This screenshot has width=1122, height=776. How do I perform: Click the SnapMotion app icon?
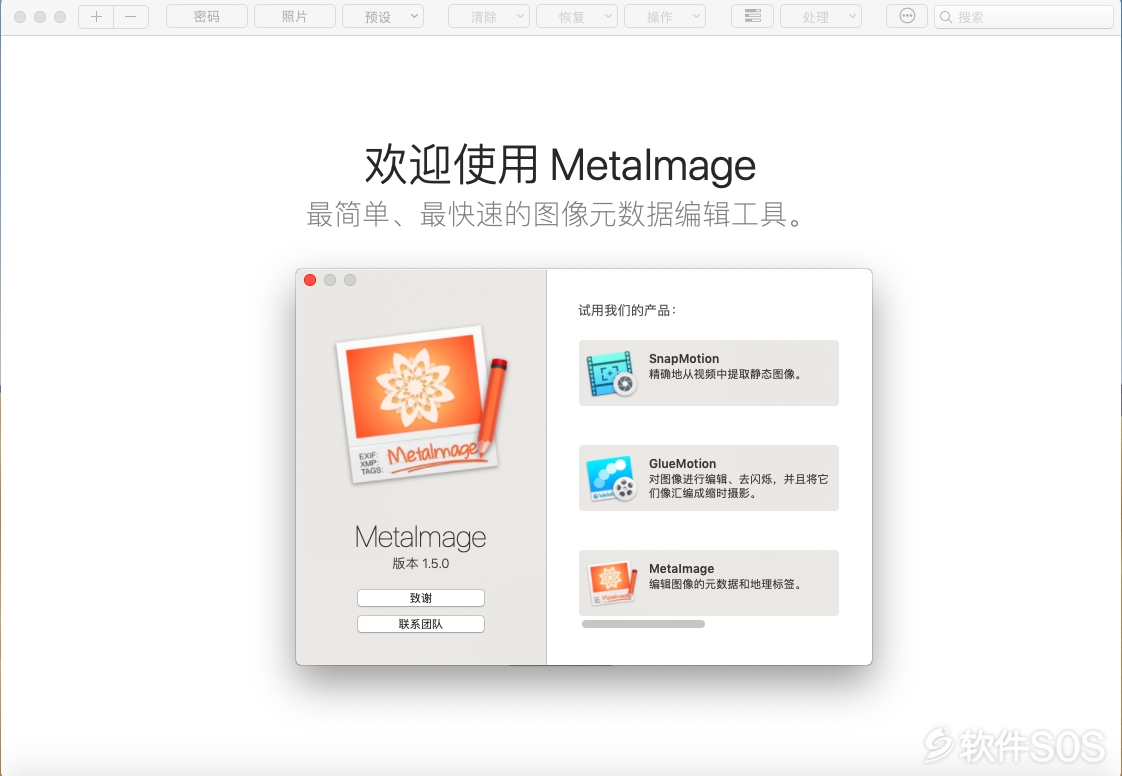(x=611, y=373)
